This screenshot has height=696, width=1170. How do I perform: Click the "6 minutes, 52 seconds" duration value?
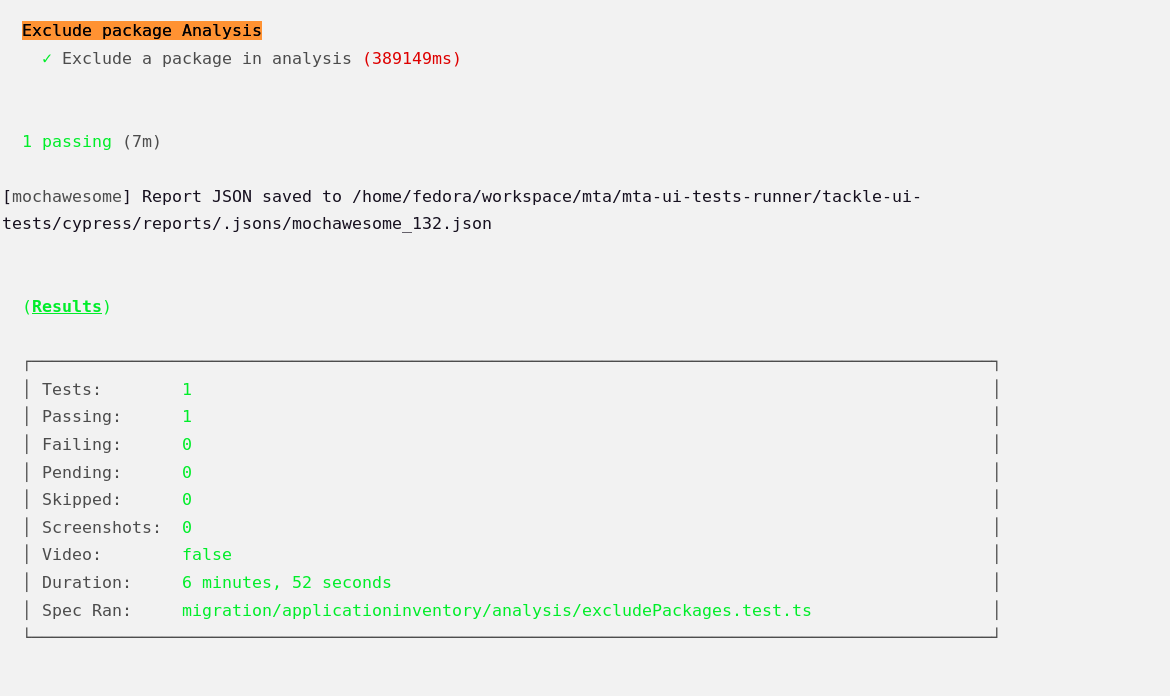(x=287, y=583)
